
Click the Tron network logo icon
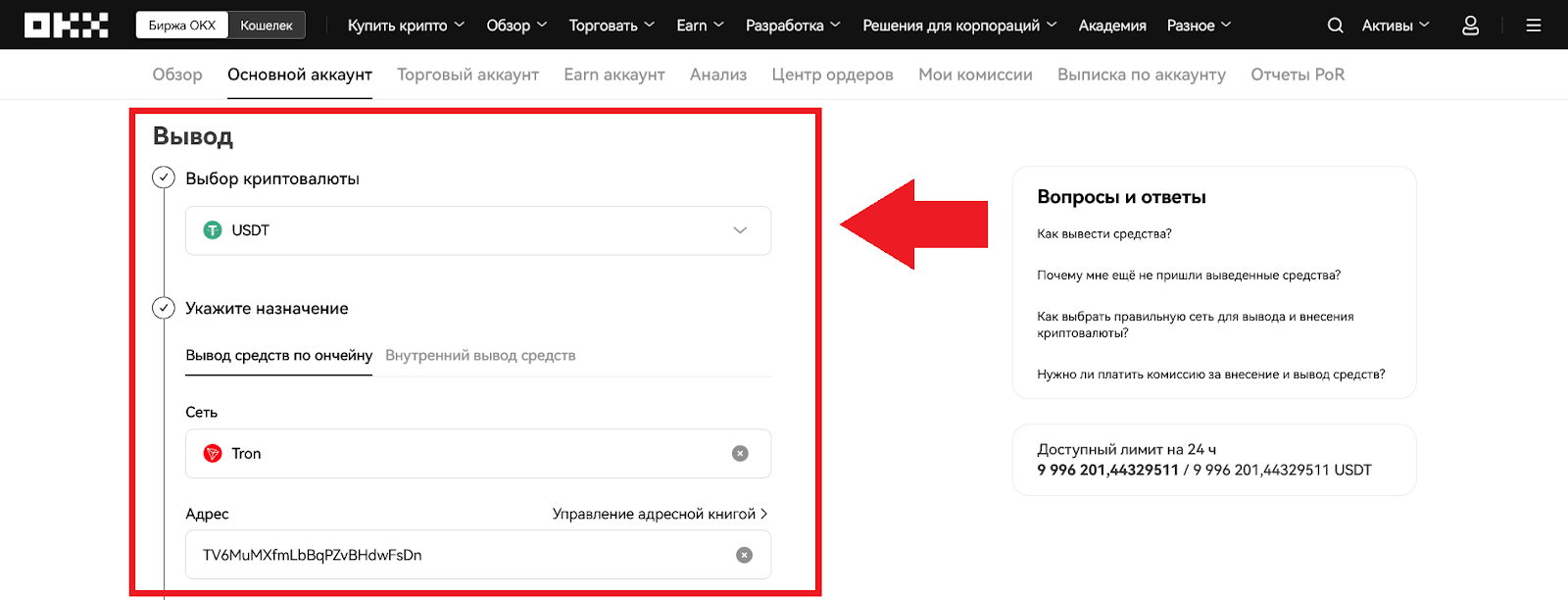click(x=213, y=454)
